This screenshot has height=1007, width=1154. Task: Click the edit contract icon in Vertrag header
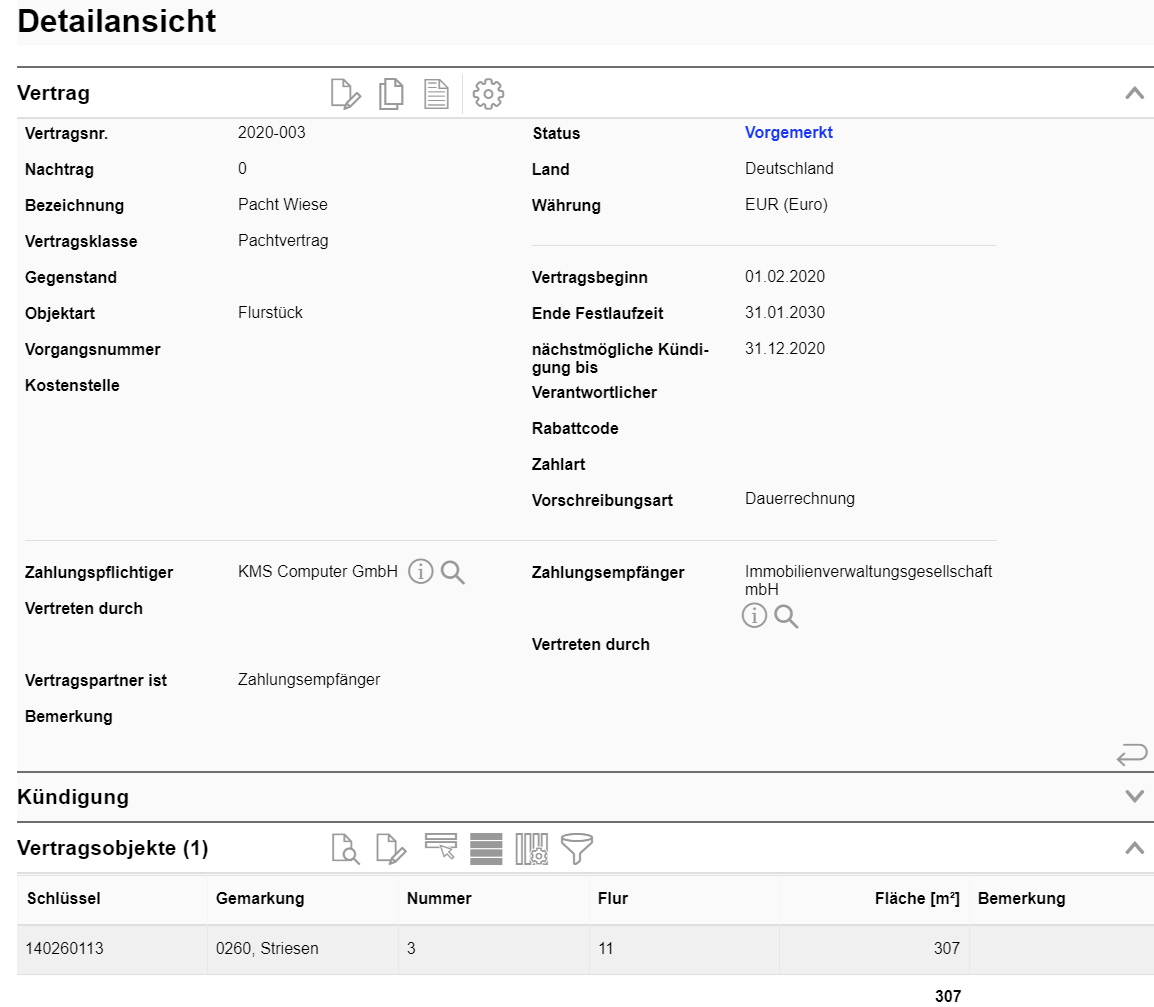pos(345,94)
